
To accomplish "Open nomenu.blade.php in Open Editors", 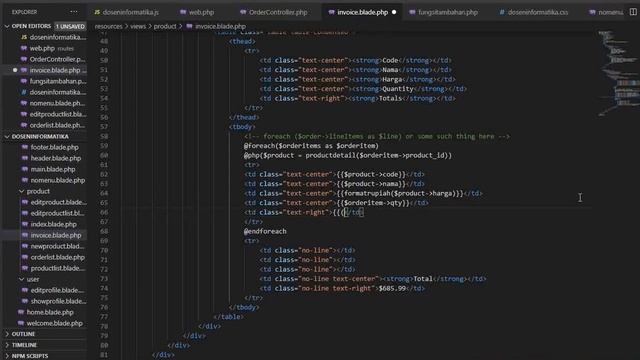I will 53,103.
